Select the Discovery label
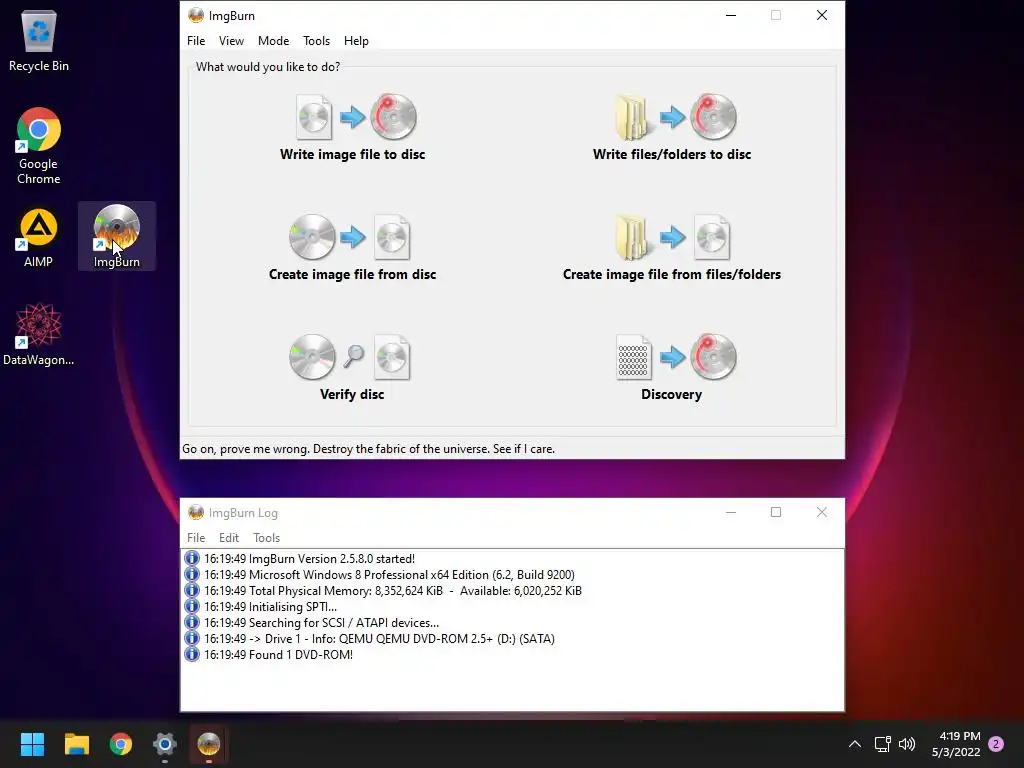The image size is (1024, 768). (x=671, y=394)
